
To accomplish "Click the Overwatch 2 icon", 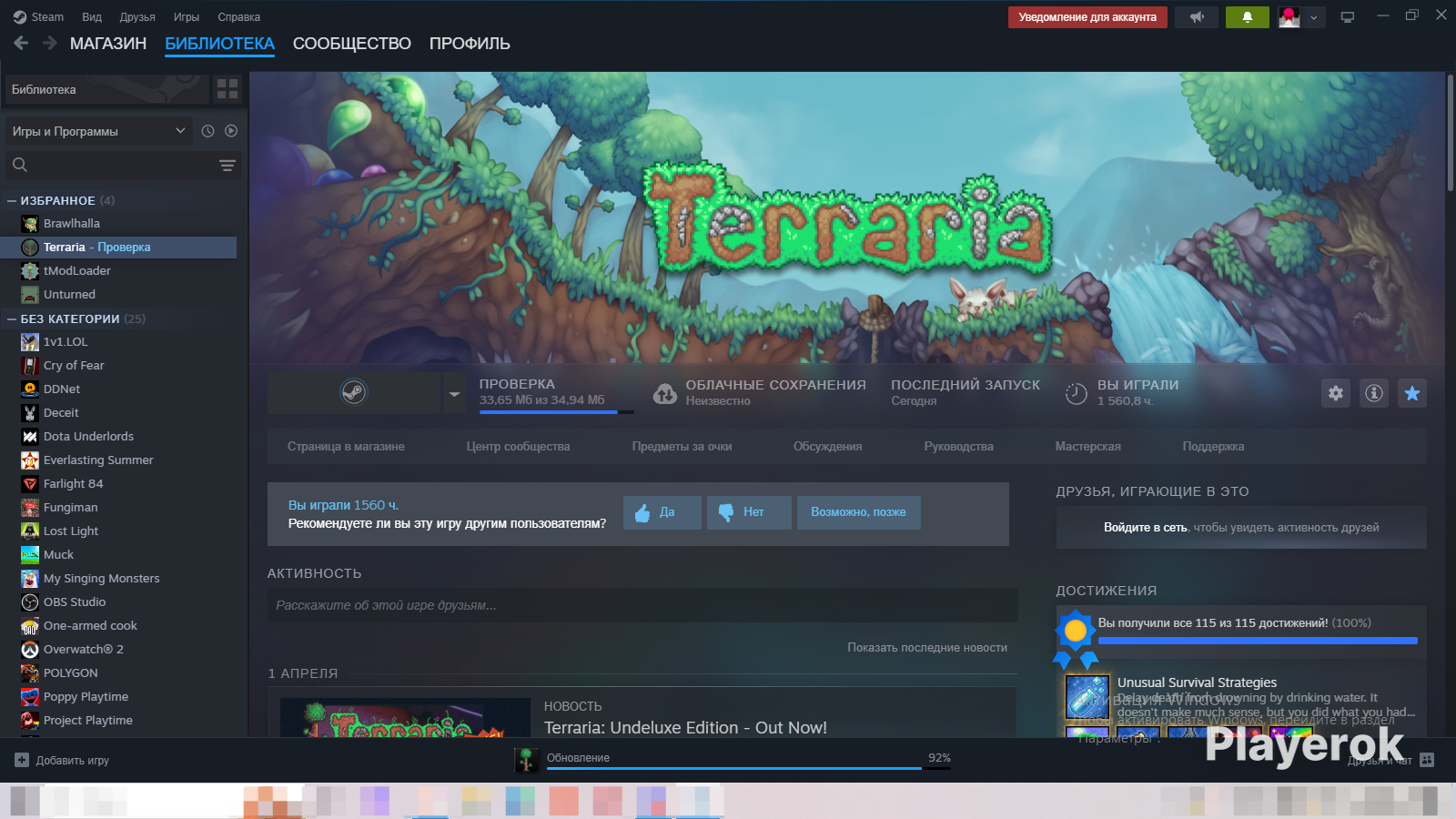I will pos(30,650).
